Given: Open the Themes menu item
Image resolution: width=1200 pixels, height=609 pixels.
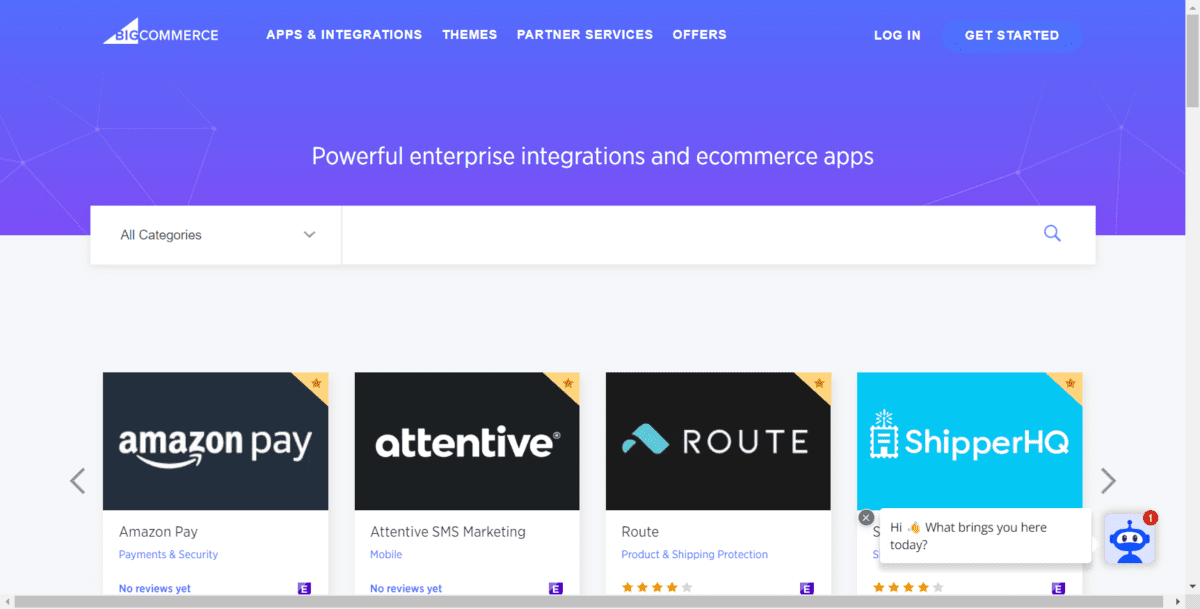Looking at the screenshot, I should pos(469,34).
